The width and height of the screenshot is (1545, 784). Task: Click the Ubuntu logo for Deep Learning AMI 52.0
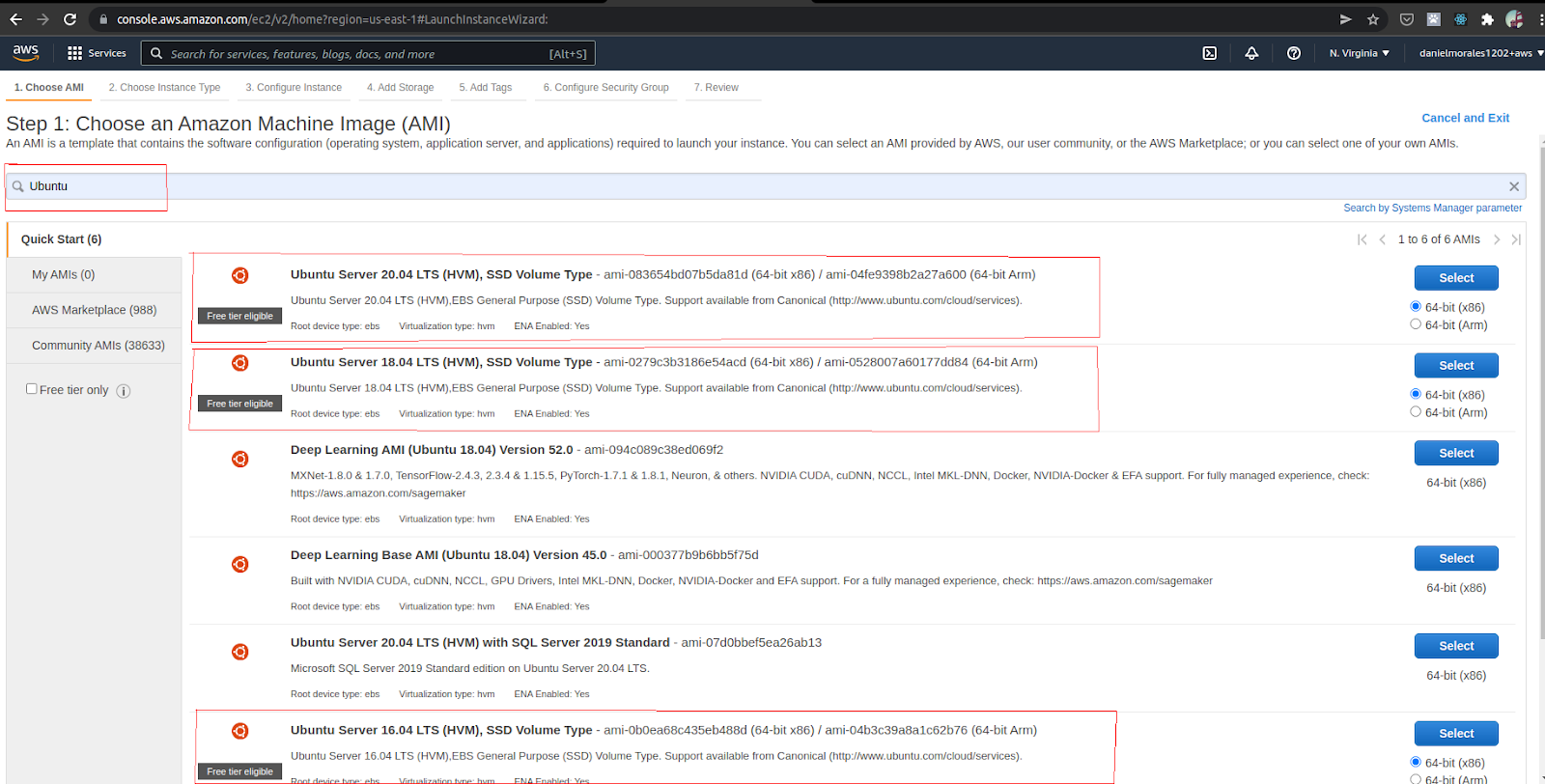(x=239, y=459)
